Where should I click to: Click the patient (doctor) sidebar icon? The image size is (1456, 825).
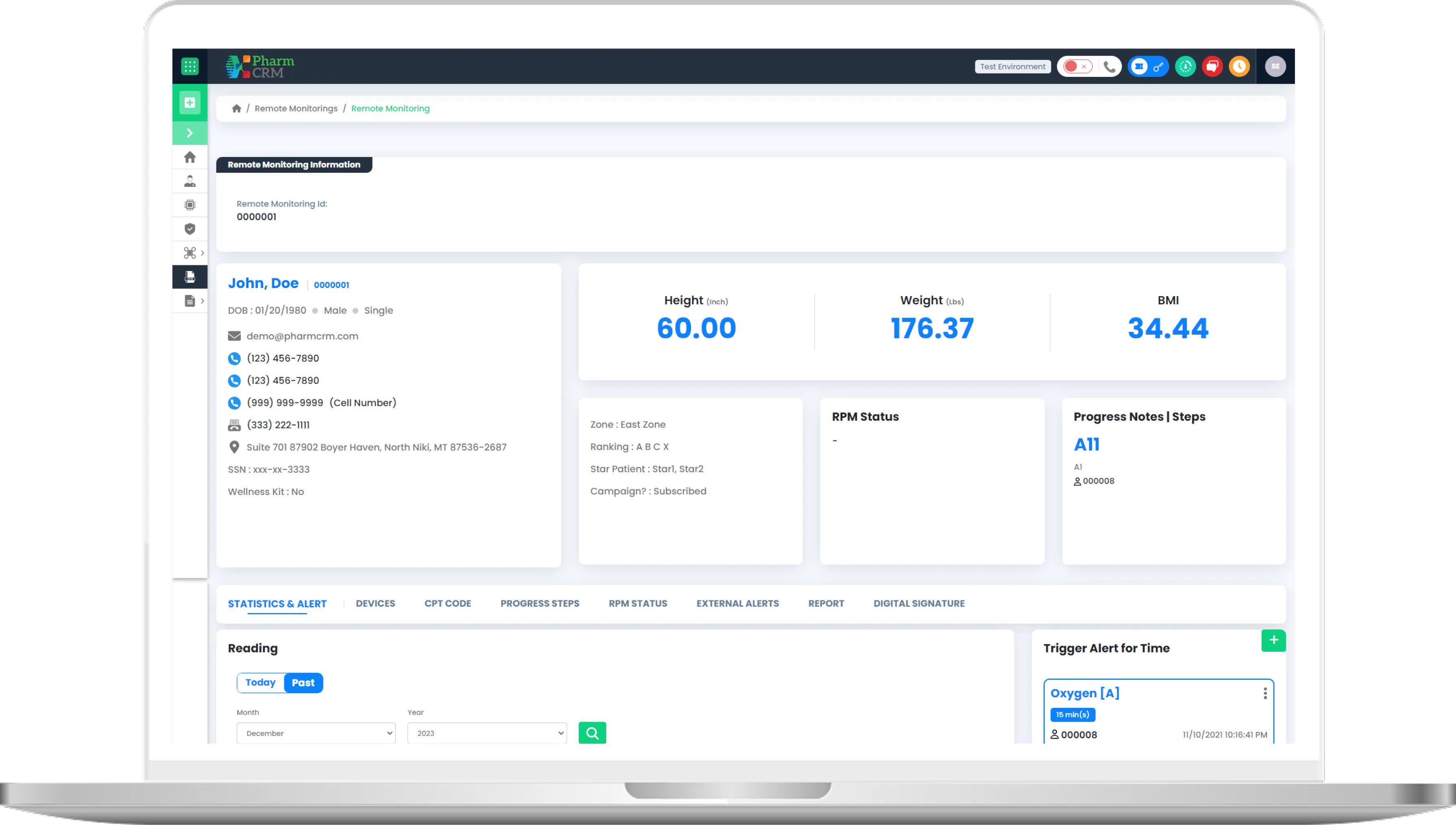[190, 181]
